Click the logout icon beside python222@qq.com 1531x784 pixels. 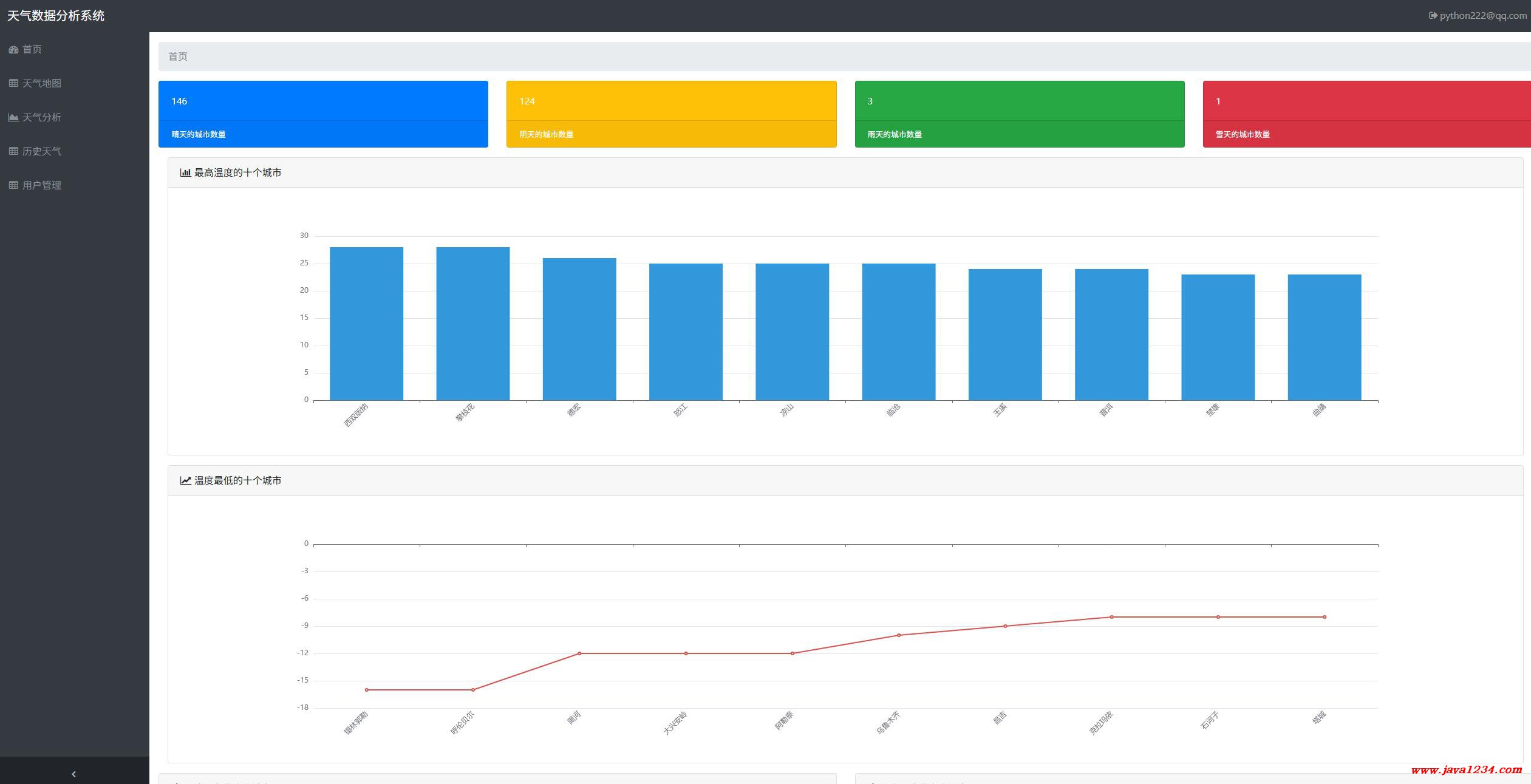[x=1433, y=16]
